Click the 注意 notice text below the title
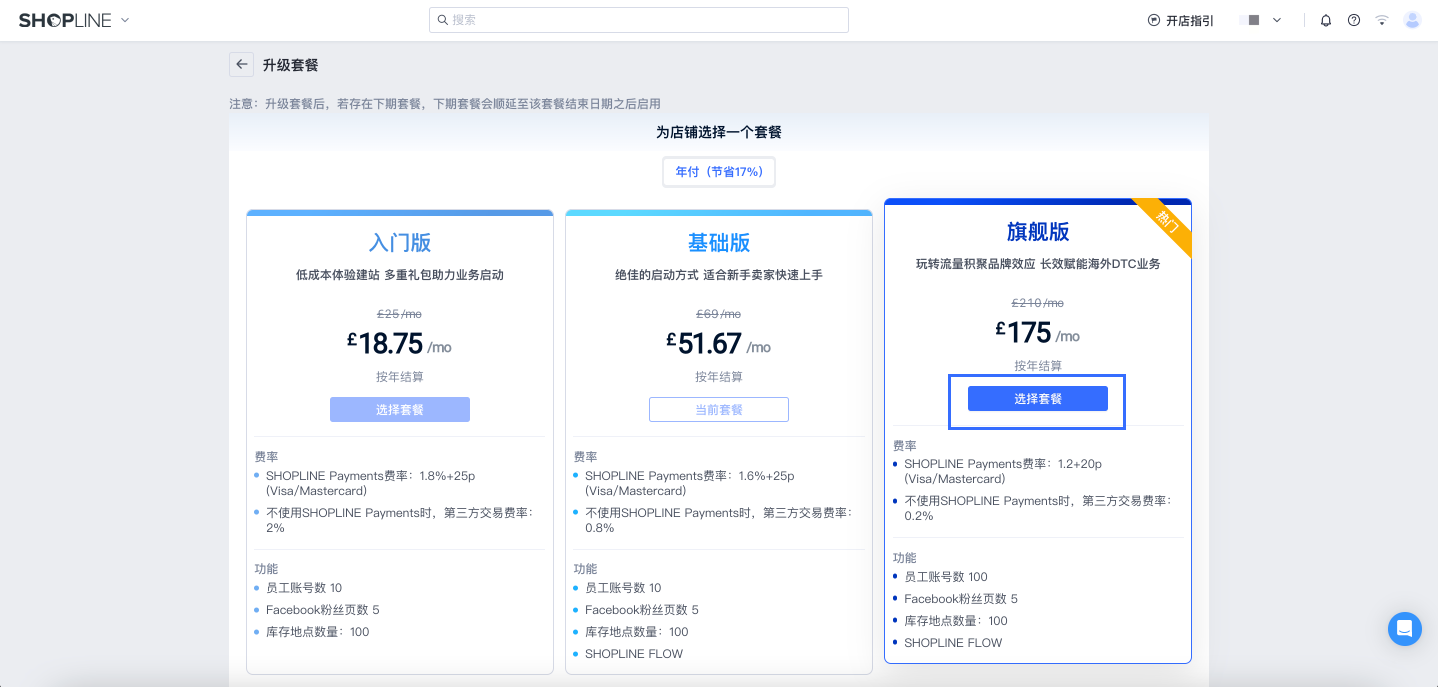Screen dimensions: 1438x687 click(x=445, y=104)
